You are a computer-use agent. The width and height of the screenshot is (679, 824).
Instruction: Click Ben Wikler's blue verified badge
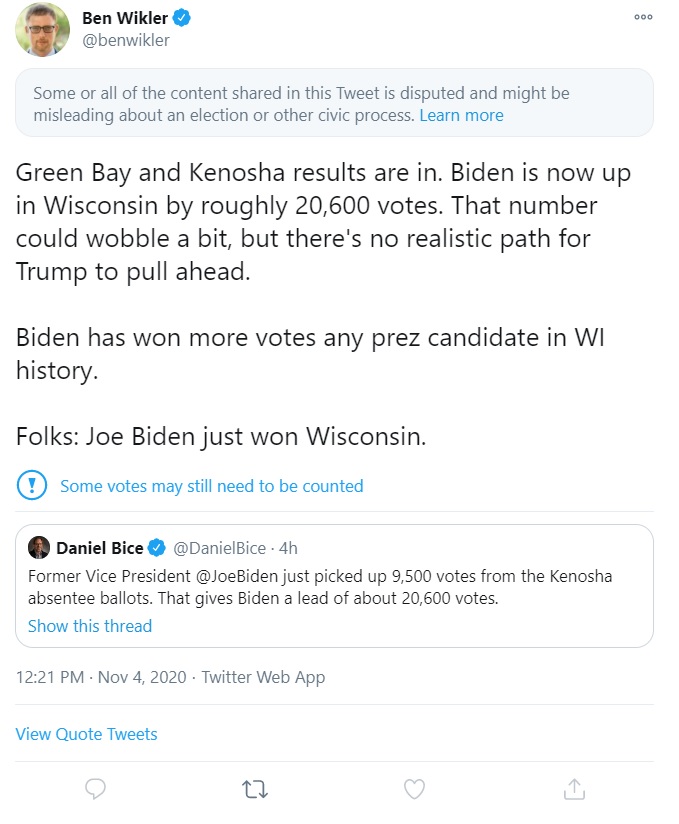click(x=183, y=18)
